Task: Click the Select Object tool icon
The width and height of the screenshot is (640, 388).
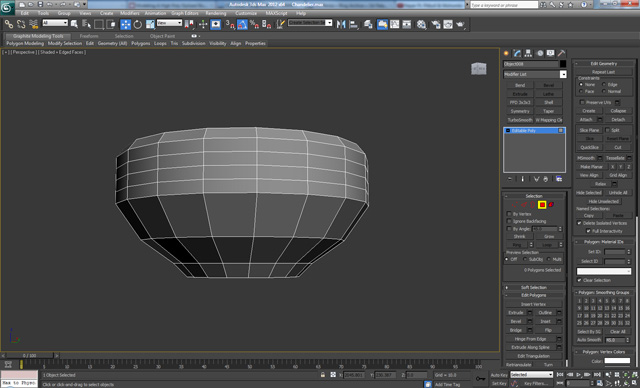Action: [x=74, y=24]
